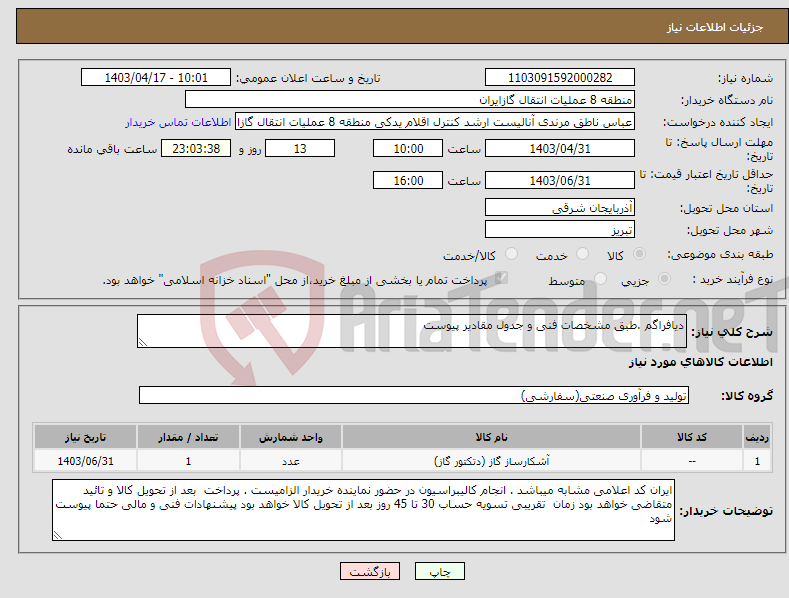Click the delivery city field تبریز
789x598 pixels.
[x=560, y=230]
